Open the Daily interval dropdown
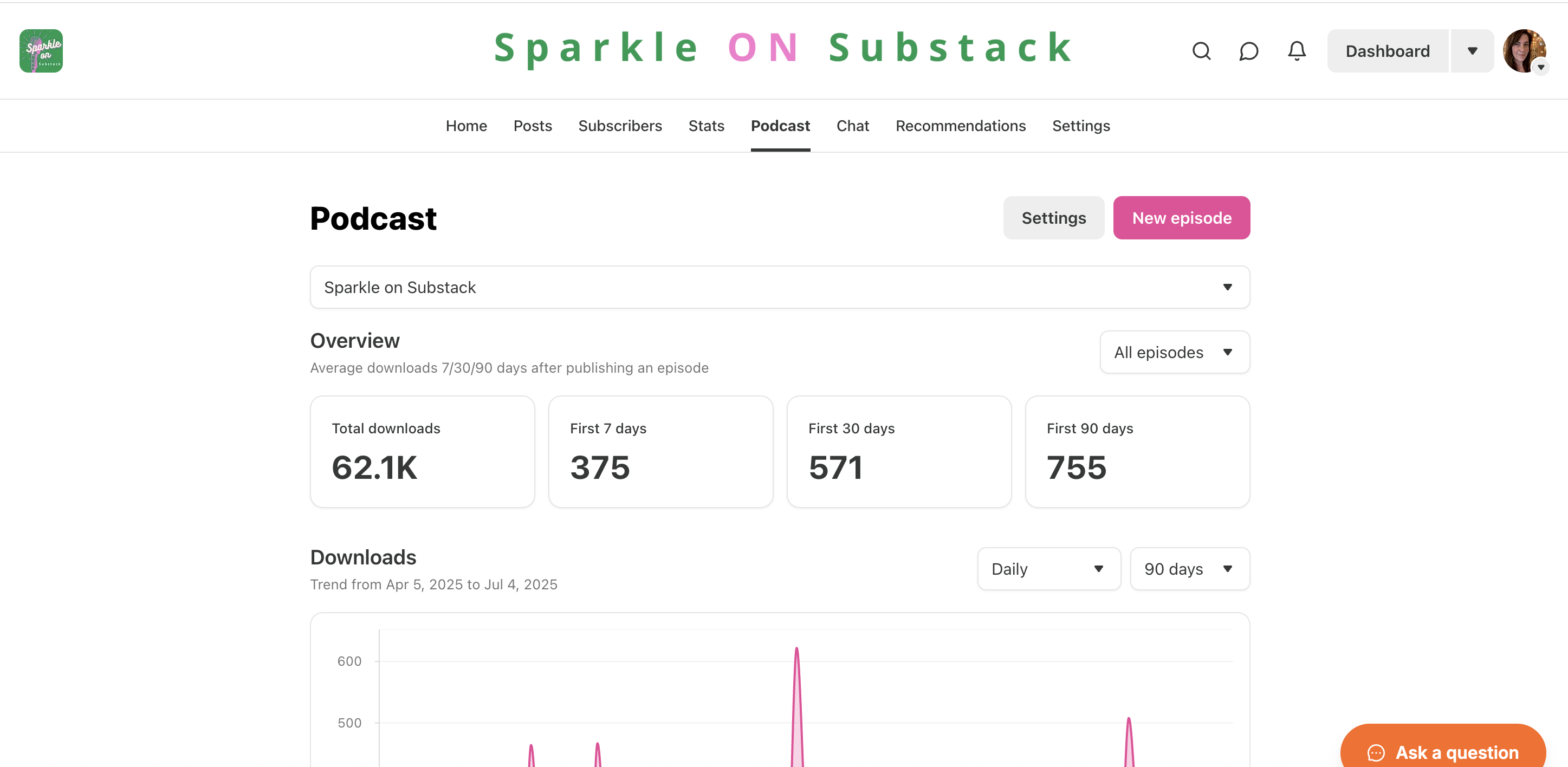The height and width of the screenshot is (767, 1568). click(x=1048, y=569)
